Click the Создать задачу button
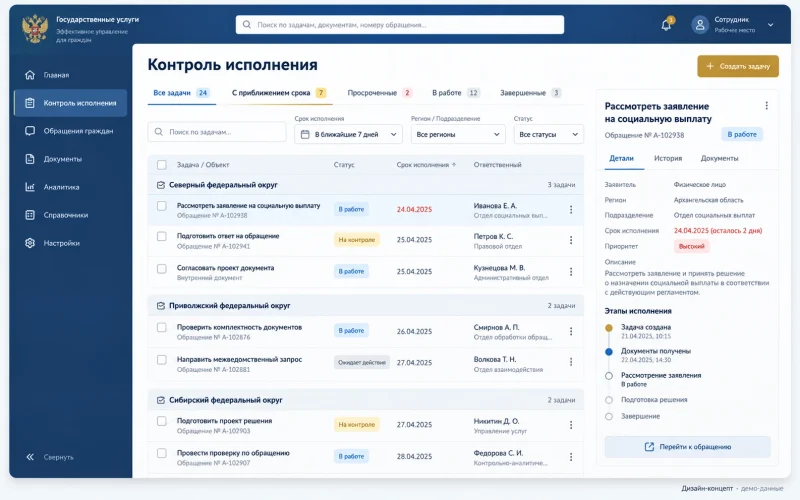 pos(738,66)
